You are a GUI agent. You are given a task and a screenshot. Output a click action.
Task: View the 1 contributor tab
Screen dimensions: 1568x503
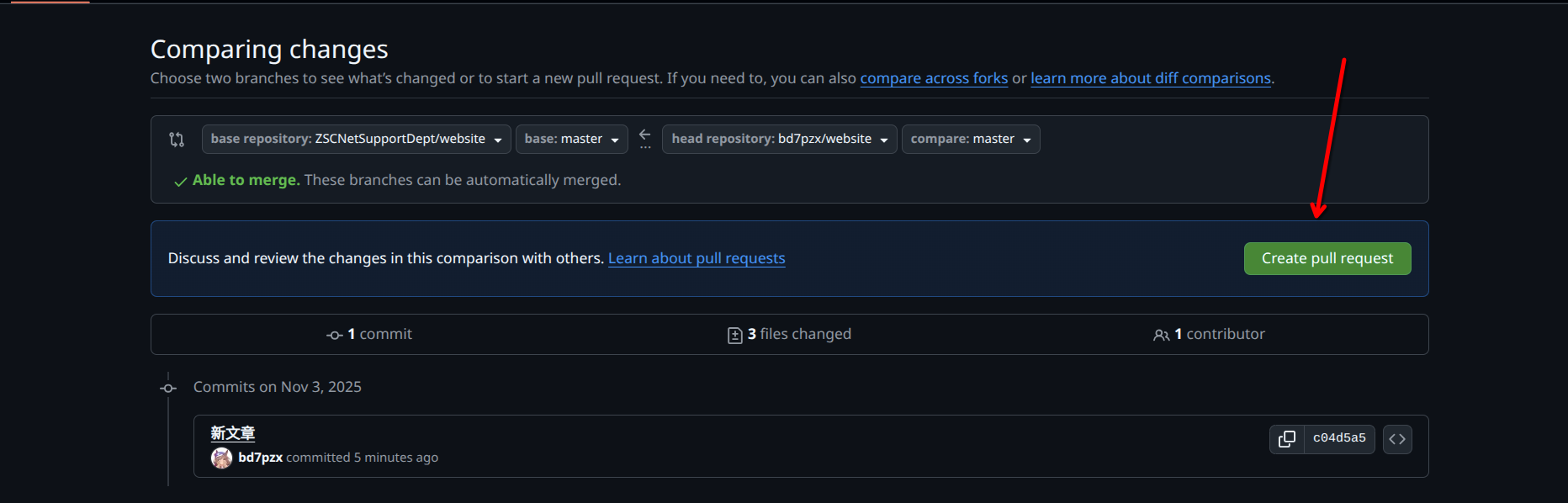[x=1209, y=335]
